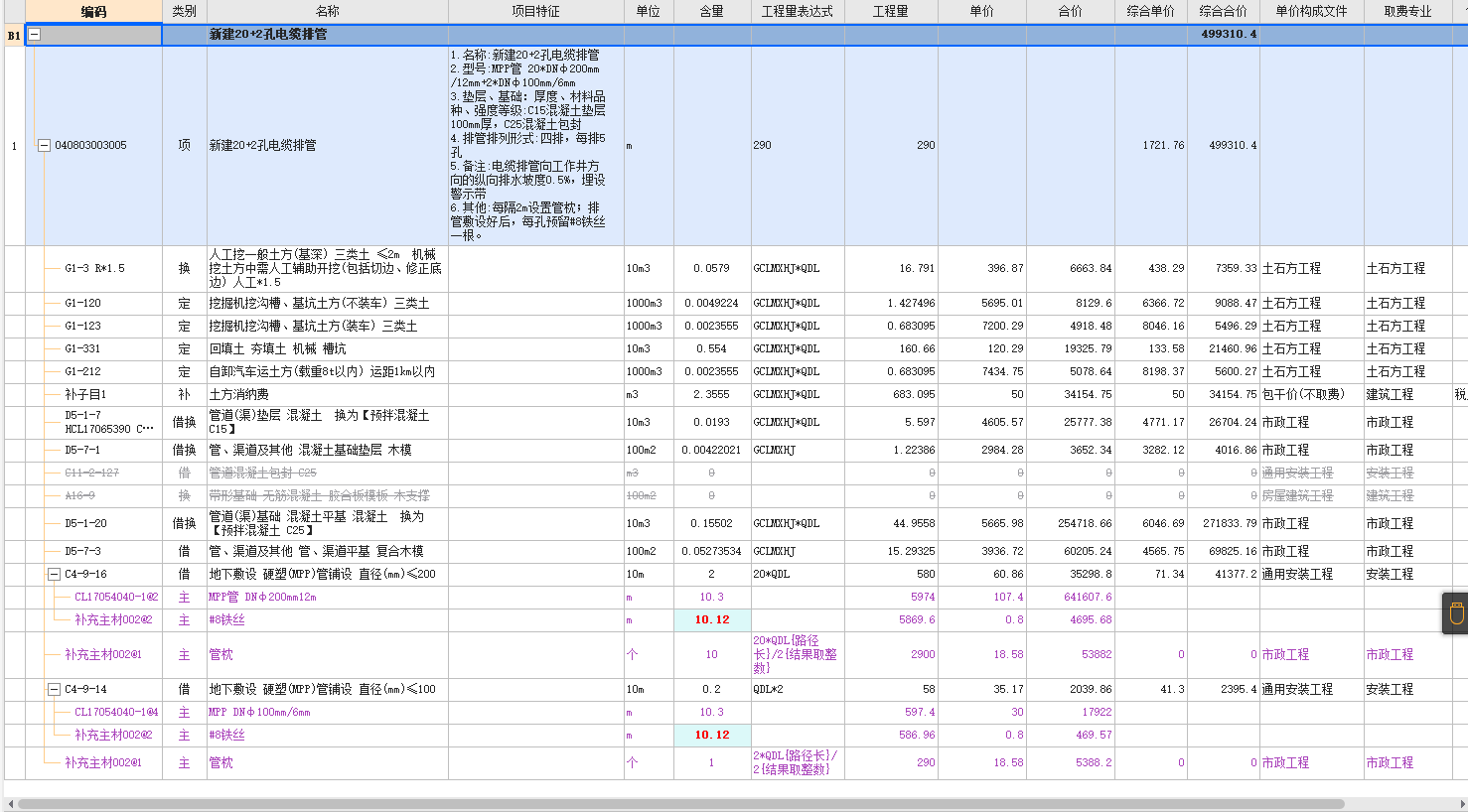
Task: Click the 合价 column header
Action: click(x=1071, y=12)
